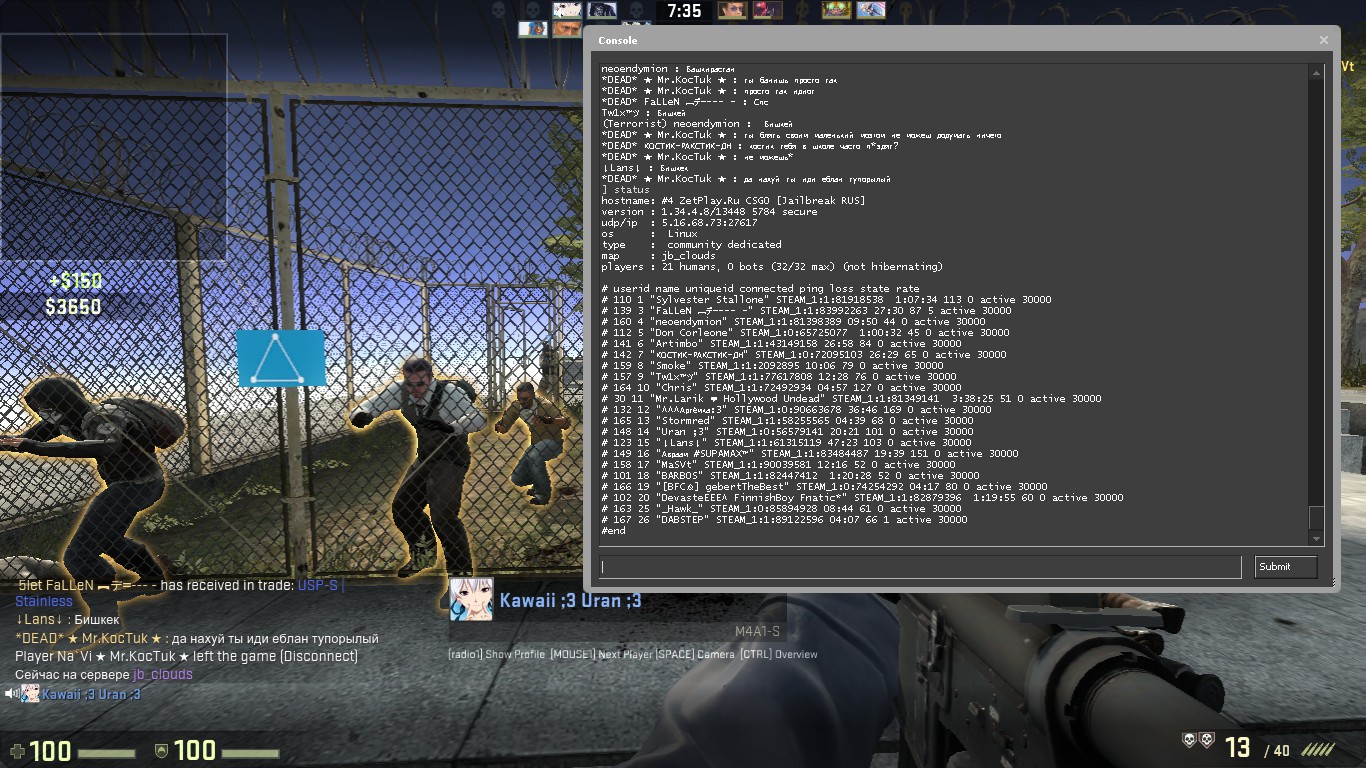Click the round timer showing 7:35
Image resolution: width=1366 pixels, height=768 pixels.
pyautogui.click(x=683, y=11)
